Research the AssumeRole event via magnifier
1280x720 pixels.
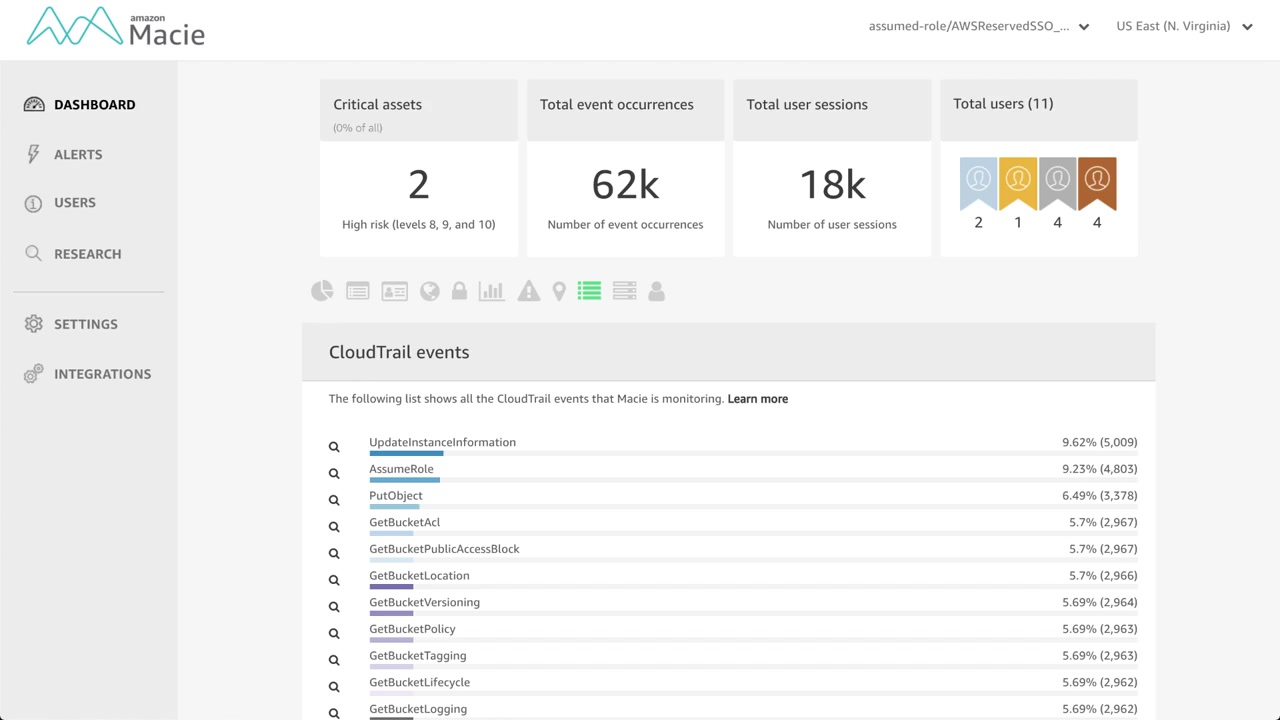[x=334, y=474]
